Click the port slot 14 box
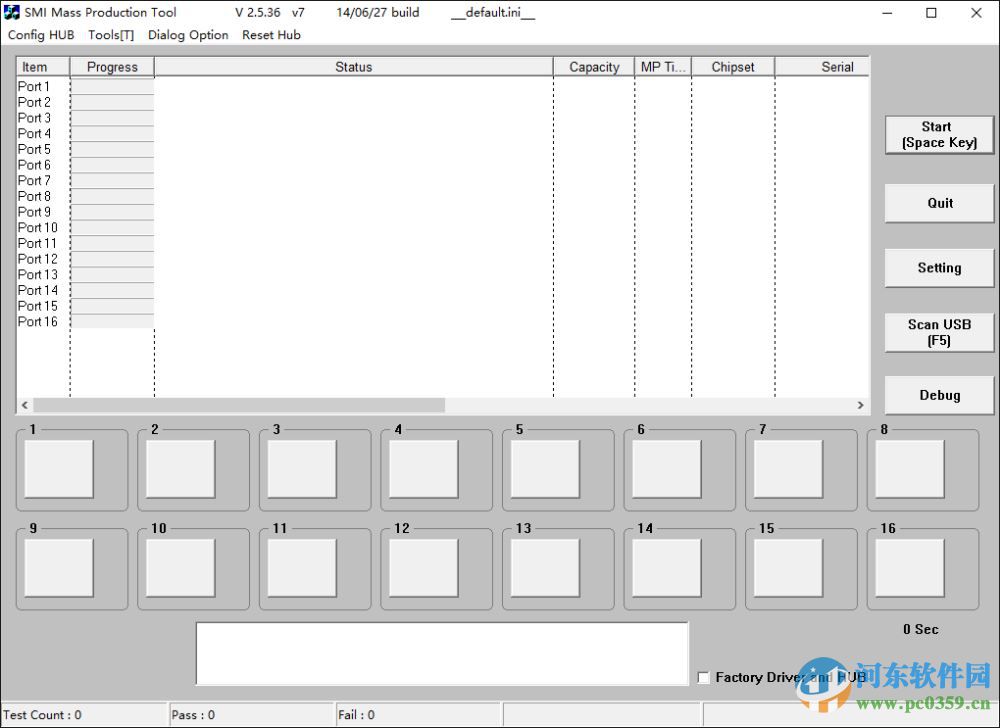 (666, 568)
